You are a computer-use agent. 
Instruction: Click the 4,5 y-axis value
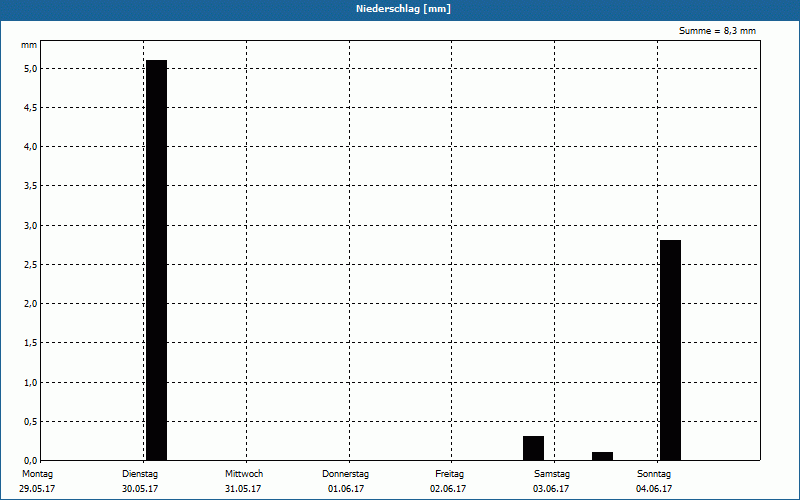pyautogui.click(x=30, y=108)
